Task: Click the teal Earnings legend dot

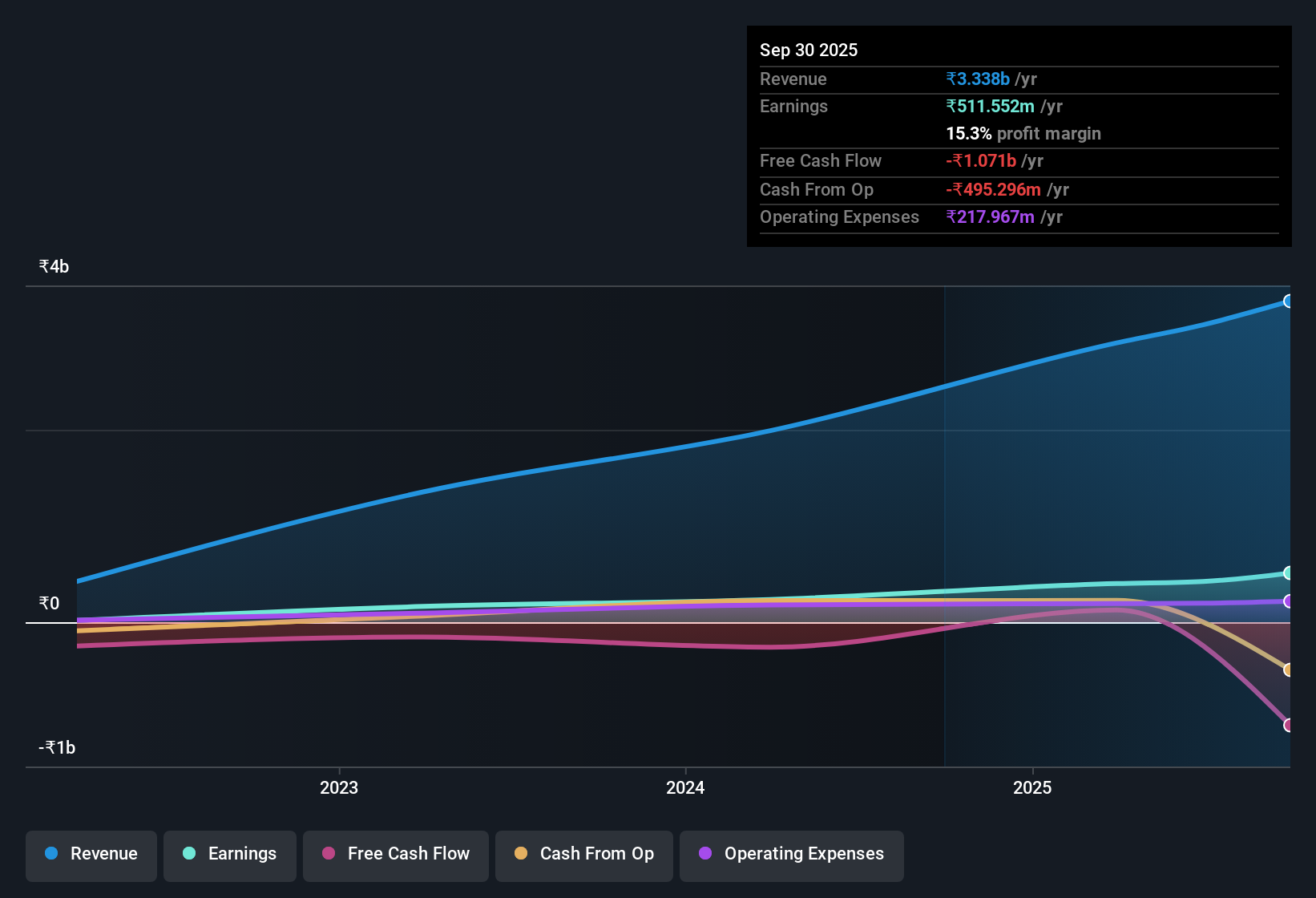Action: 189,853
